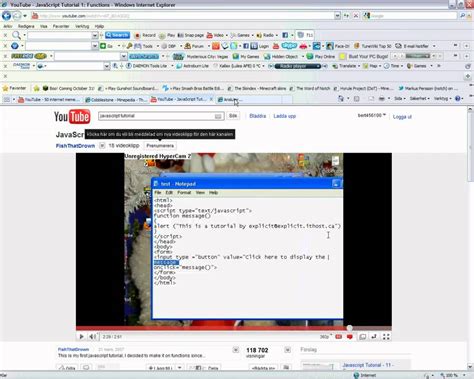Screen dimensions: 474x379
Task: Click E-mail Notifier toolbar item
Action: 413,46
